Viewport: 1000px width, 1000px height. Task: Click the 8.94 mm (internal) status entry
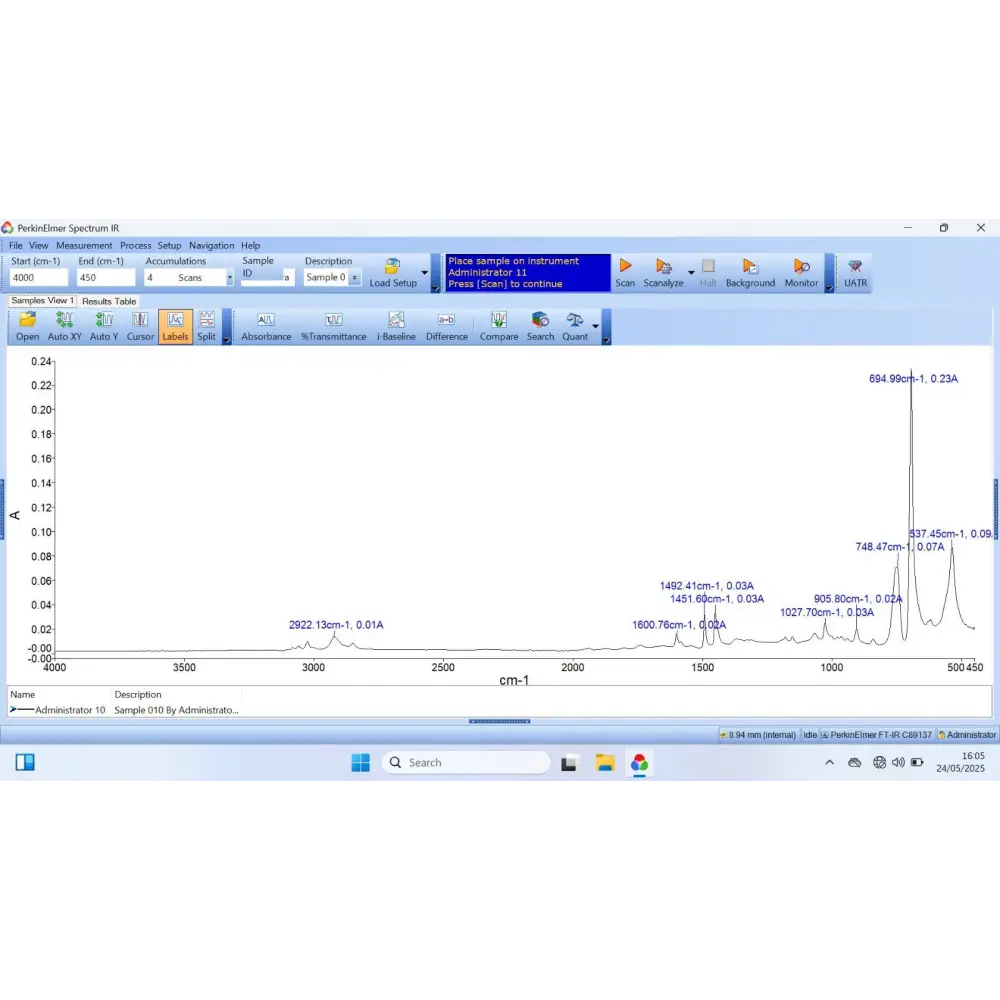pos(758,735)
